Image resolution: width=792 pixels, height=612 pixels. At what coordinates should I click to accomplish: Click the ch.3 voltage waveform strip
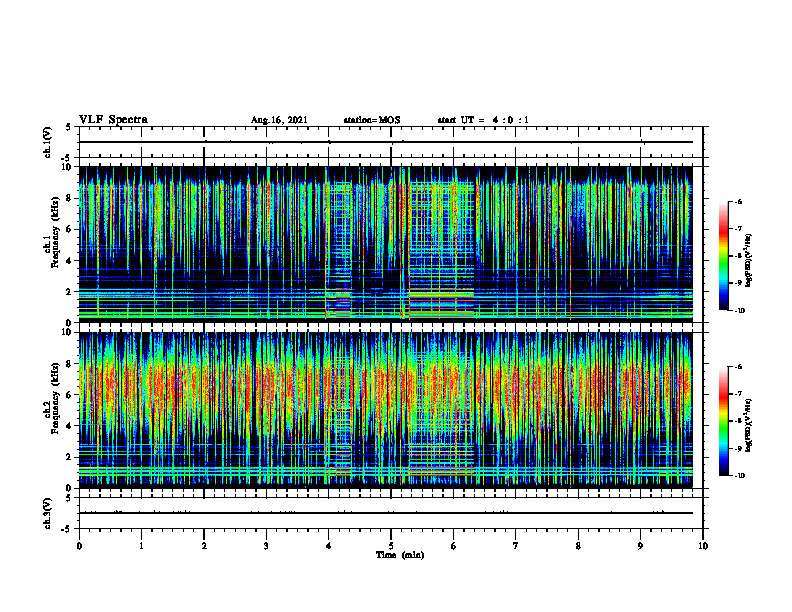point(391,513)
